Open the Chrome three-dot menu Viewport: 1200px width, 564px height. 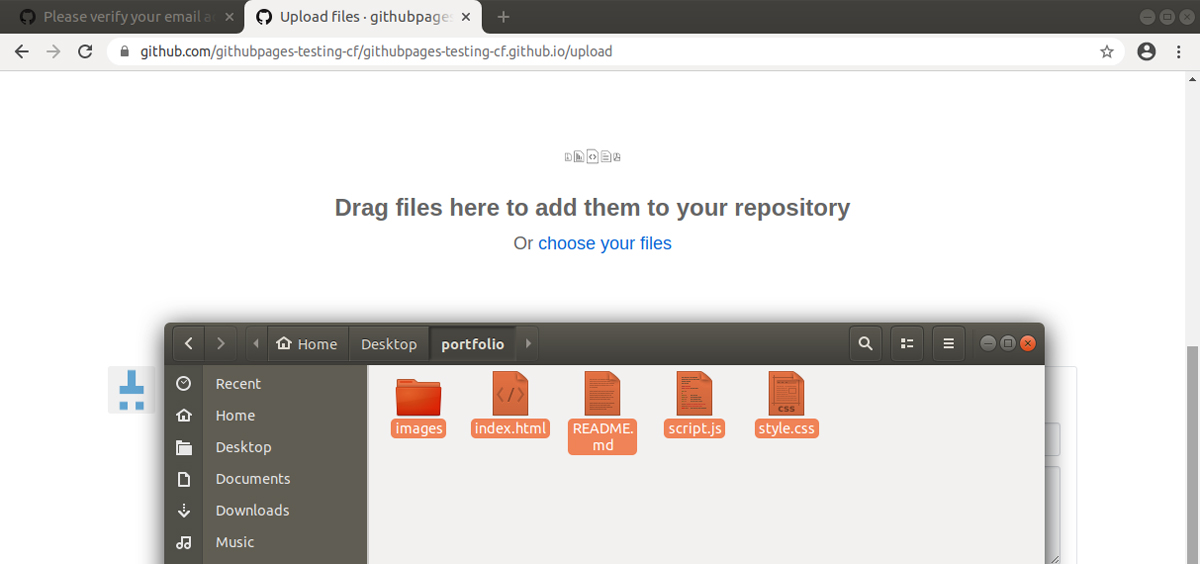(x=1177, y=52)
